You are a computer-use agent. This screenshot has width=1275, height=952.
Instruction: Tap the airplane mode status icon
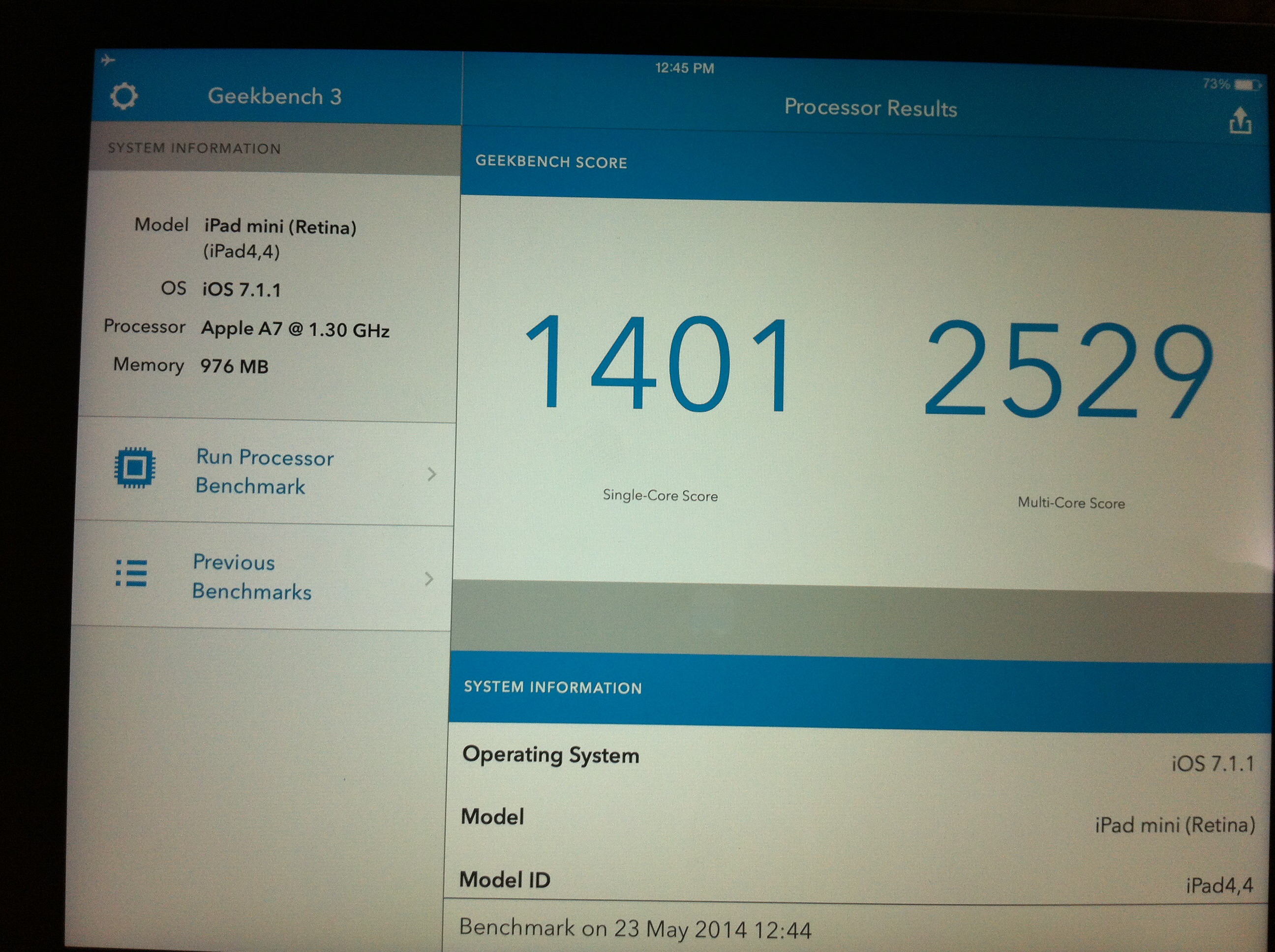[x=108, y=59]
